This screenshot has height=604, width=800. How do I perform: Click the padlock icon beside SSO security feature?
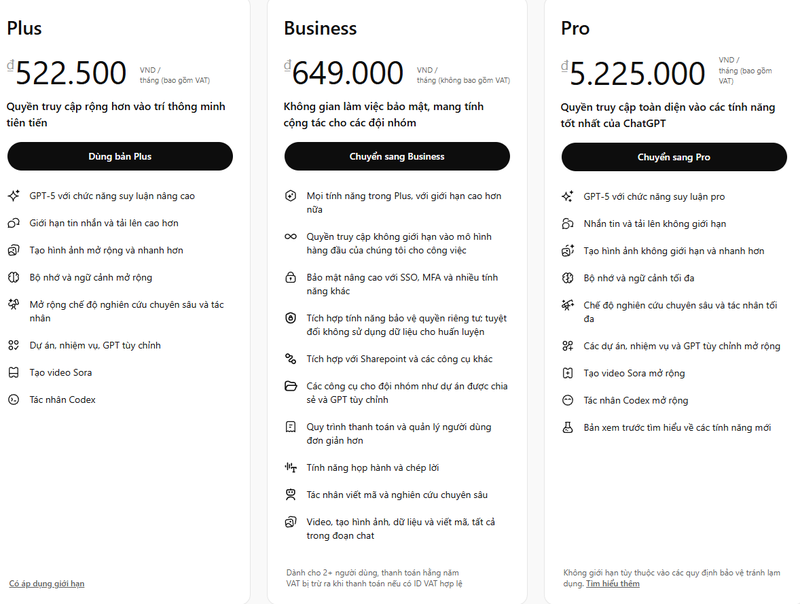[291, 277]
